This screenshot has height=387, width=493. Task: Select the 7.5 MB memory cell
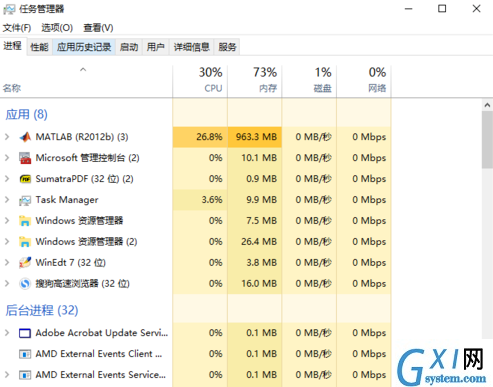tap(255, 221)
